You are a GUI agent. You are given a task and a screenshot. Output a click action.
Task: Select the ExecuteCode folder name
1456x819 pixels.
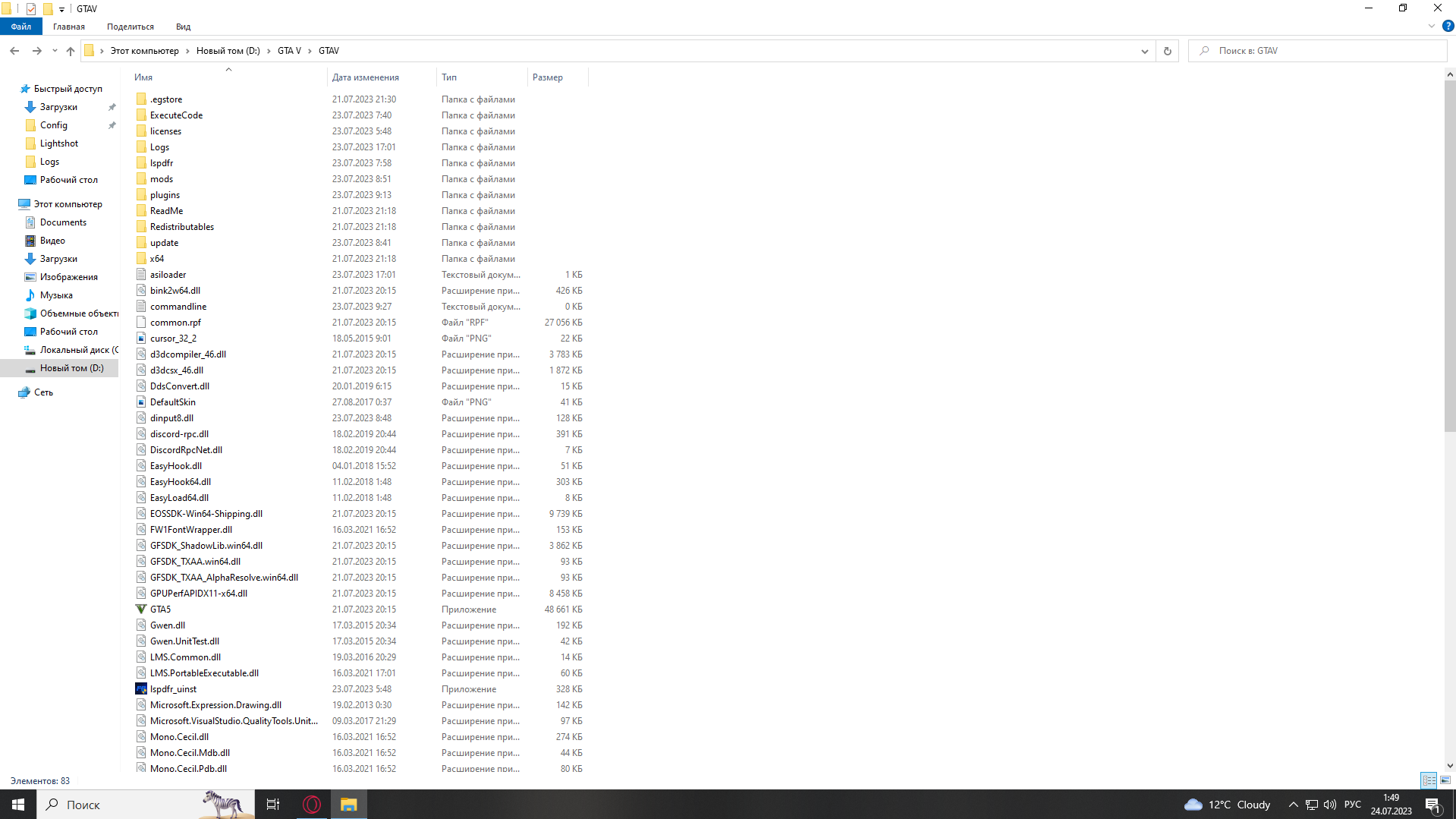tap(176, 115)
